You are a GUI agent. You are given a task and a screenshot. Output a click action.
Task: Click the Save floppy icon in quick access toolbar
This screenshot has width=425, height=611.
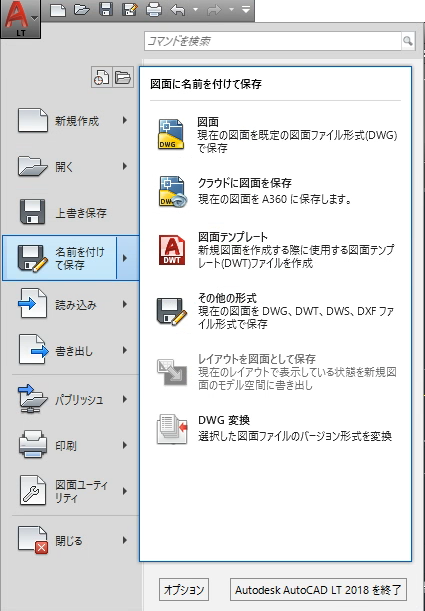coord(106,9)
